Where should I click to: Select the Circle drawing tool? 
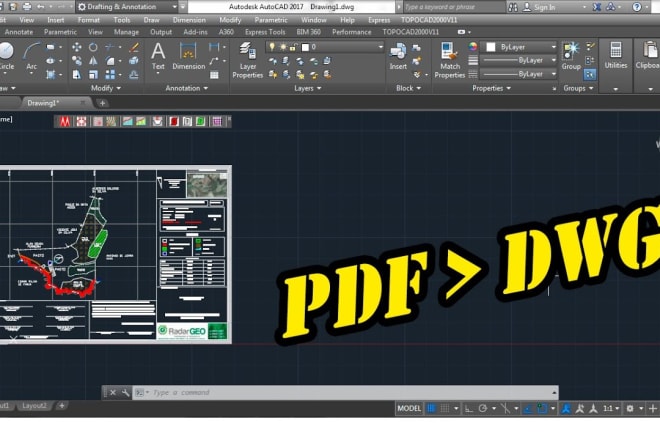point(6,55)
